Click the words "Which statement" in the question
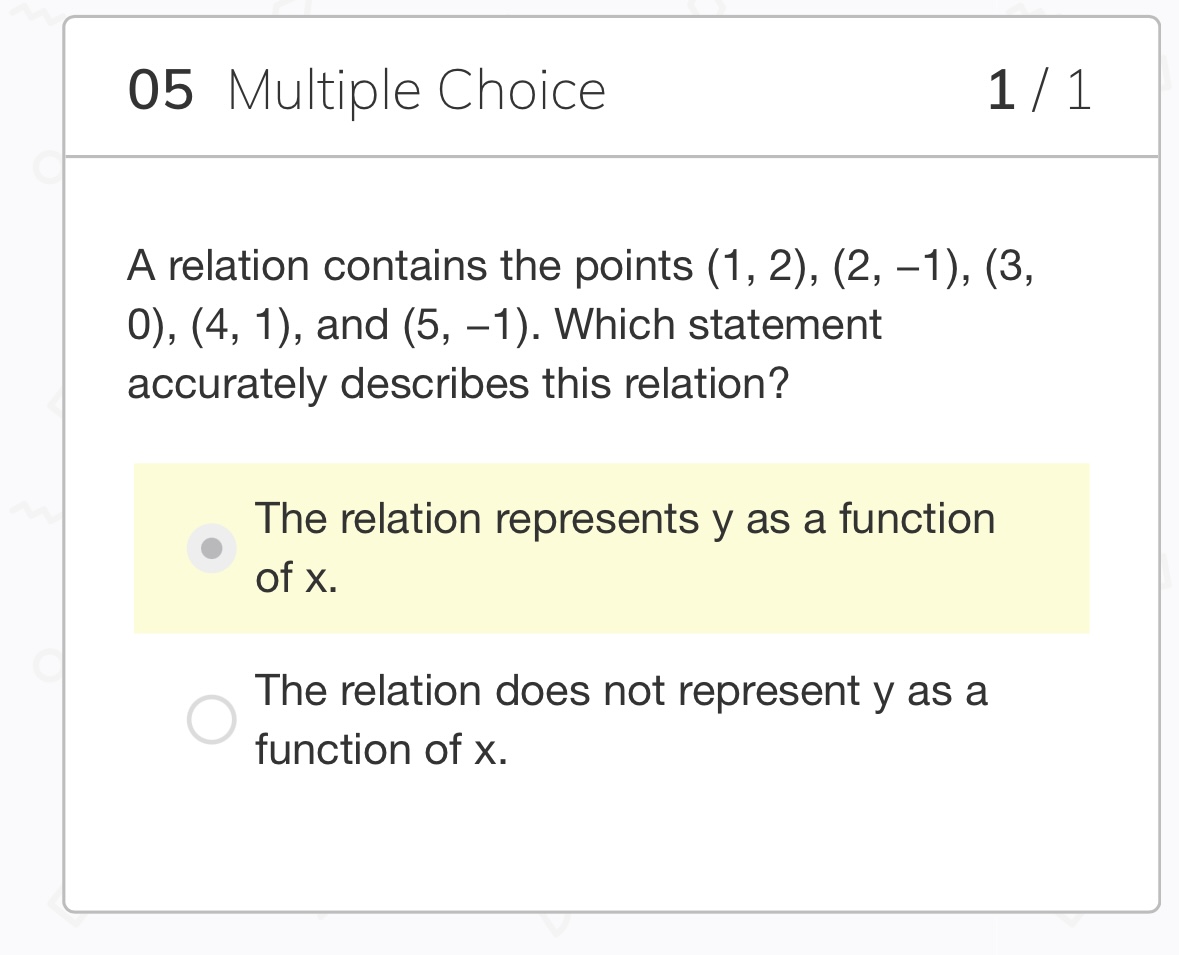 (x=718, y=325)
